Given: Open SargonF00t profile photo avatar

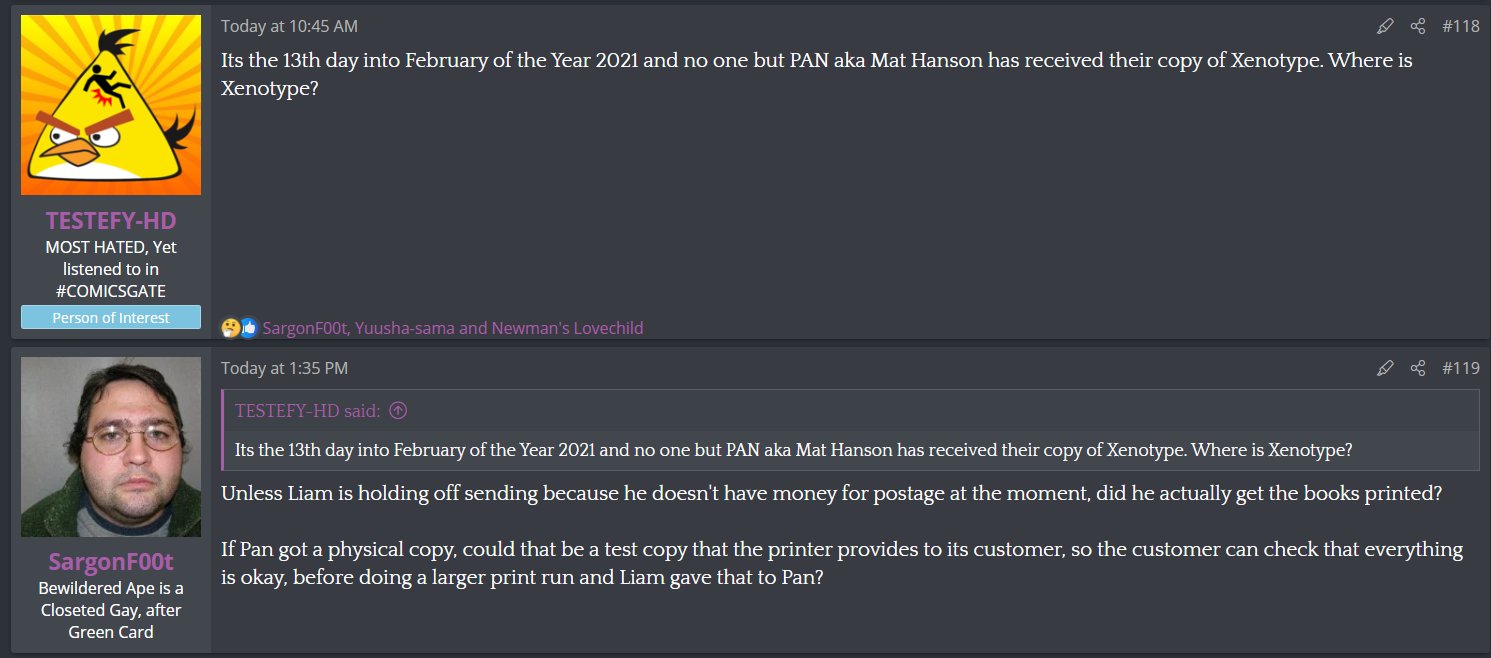Looking at the screenshot, I should [x=111, y=446].
